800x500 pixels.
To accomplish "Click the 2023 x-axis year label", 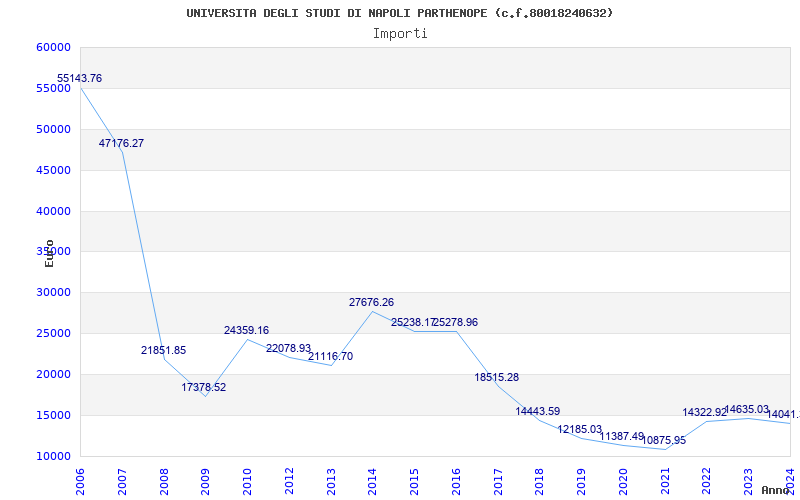I will [x=748, y=482].
